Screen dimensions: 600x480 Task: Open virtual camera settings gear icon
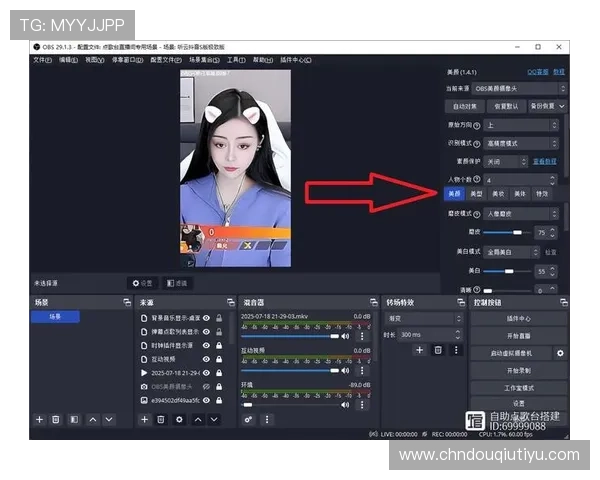pos(560,353)
